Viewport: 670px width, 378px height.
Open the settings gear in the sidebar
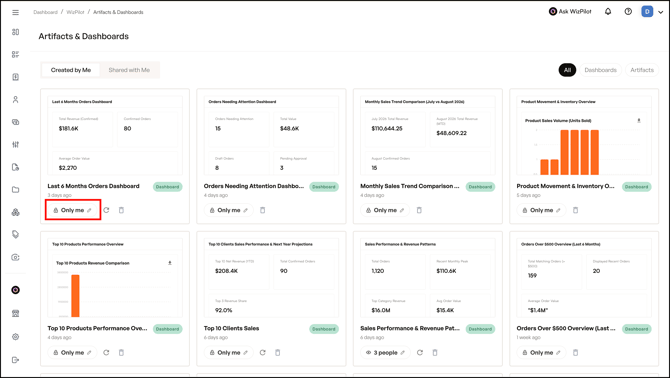coord(15,337)
